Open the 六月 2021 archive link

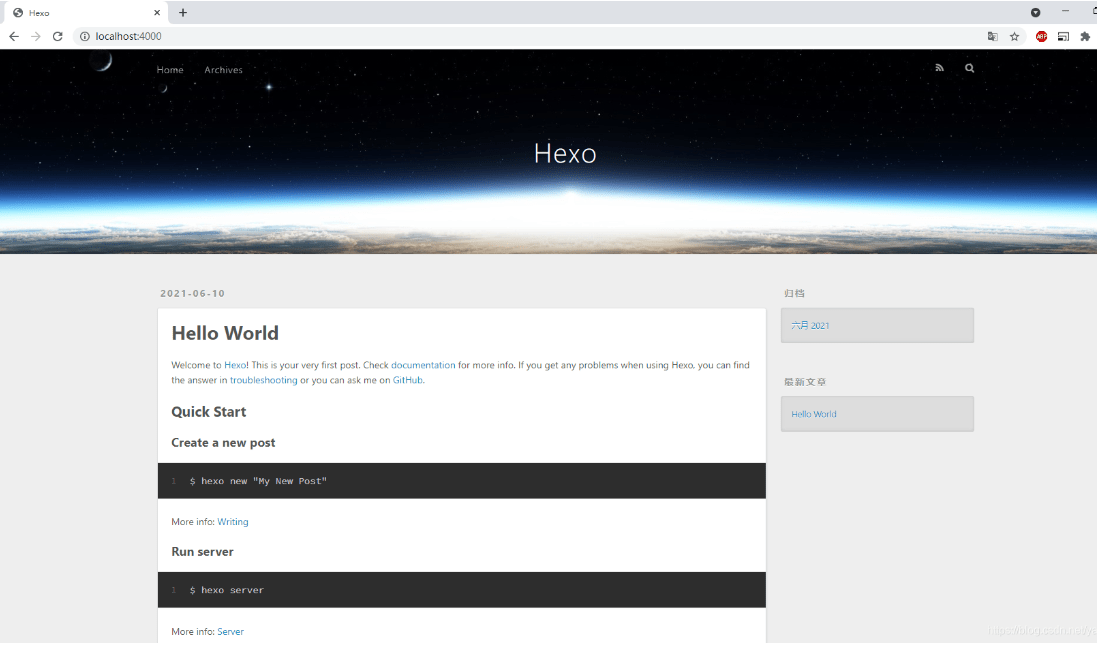pos(810,325)
